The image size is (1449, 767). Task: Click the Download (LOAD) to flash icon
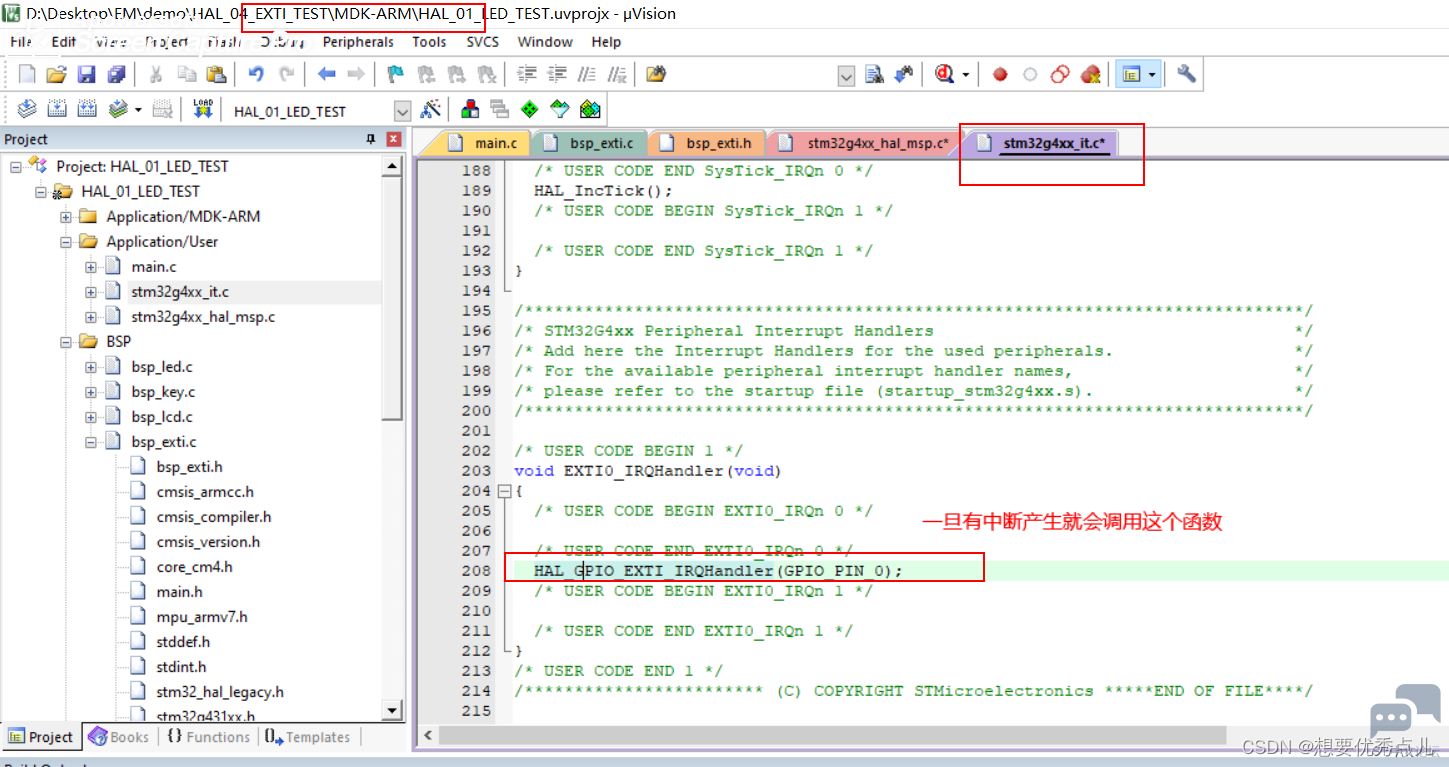(x=203, y=109)
